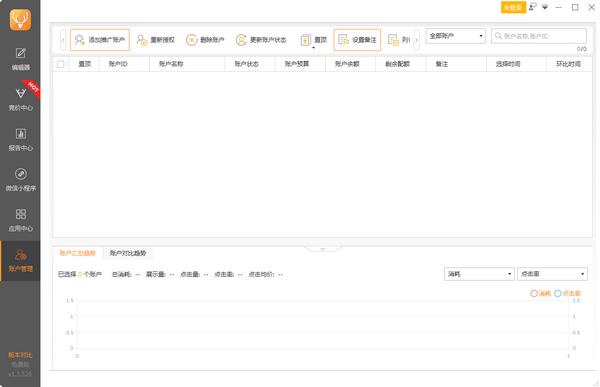The width and height of the screenshot is (600, 387).
Task: Click 添加推广账户 to add an account
Action: (x=100, y=40)
